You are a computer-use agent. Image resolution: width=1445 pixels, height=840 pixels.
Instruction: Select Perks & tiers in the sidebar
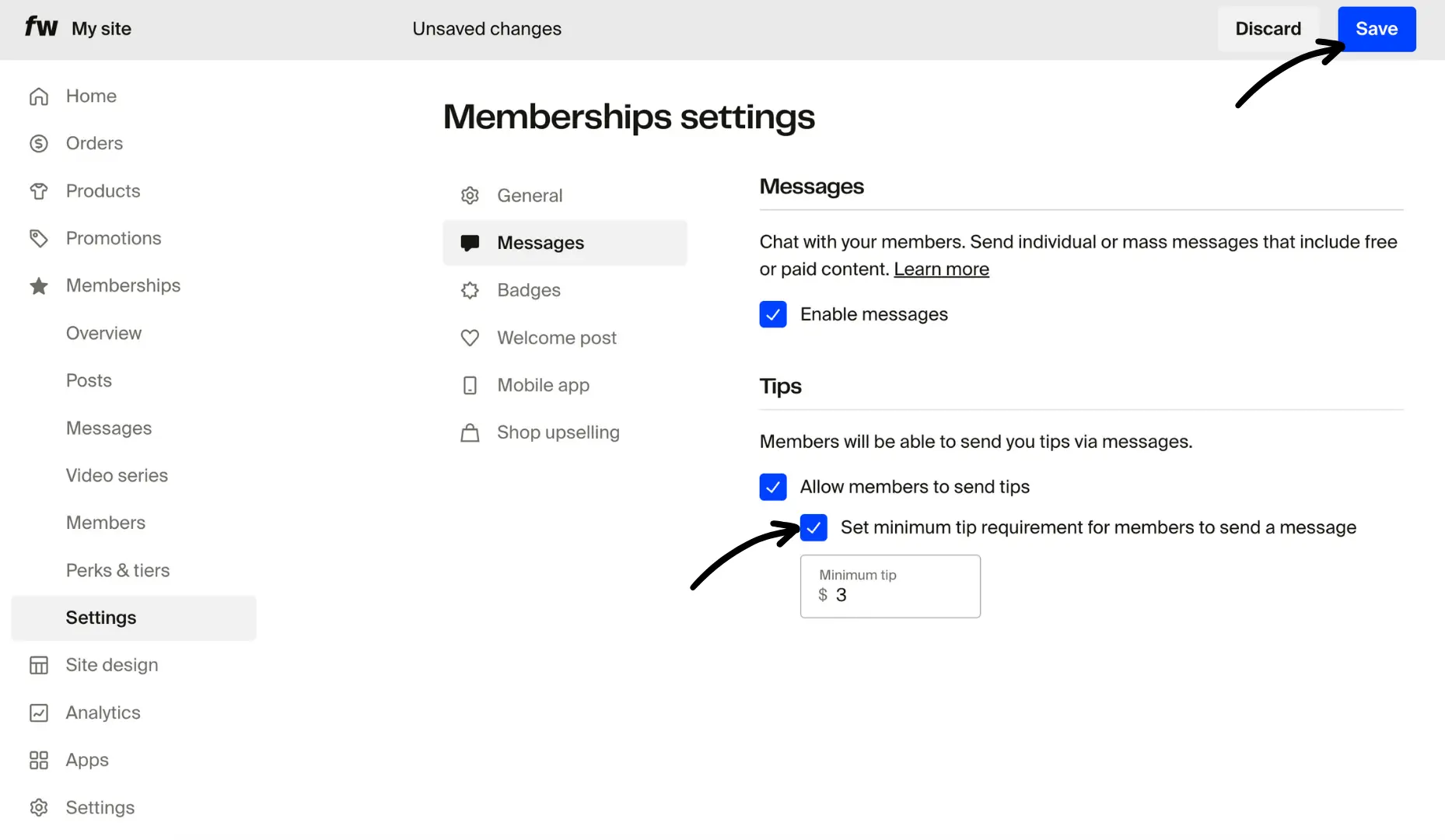tap(117, 570)
